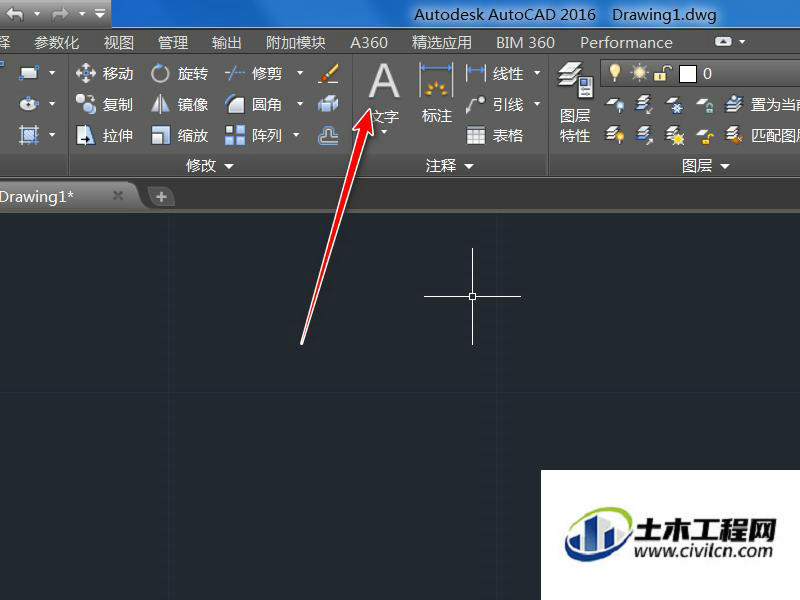Click the layer off tool with arrow and bulb
The width and height of the screenshot is (800, 600).
pyautogui.click(x=615, y=106)
